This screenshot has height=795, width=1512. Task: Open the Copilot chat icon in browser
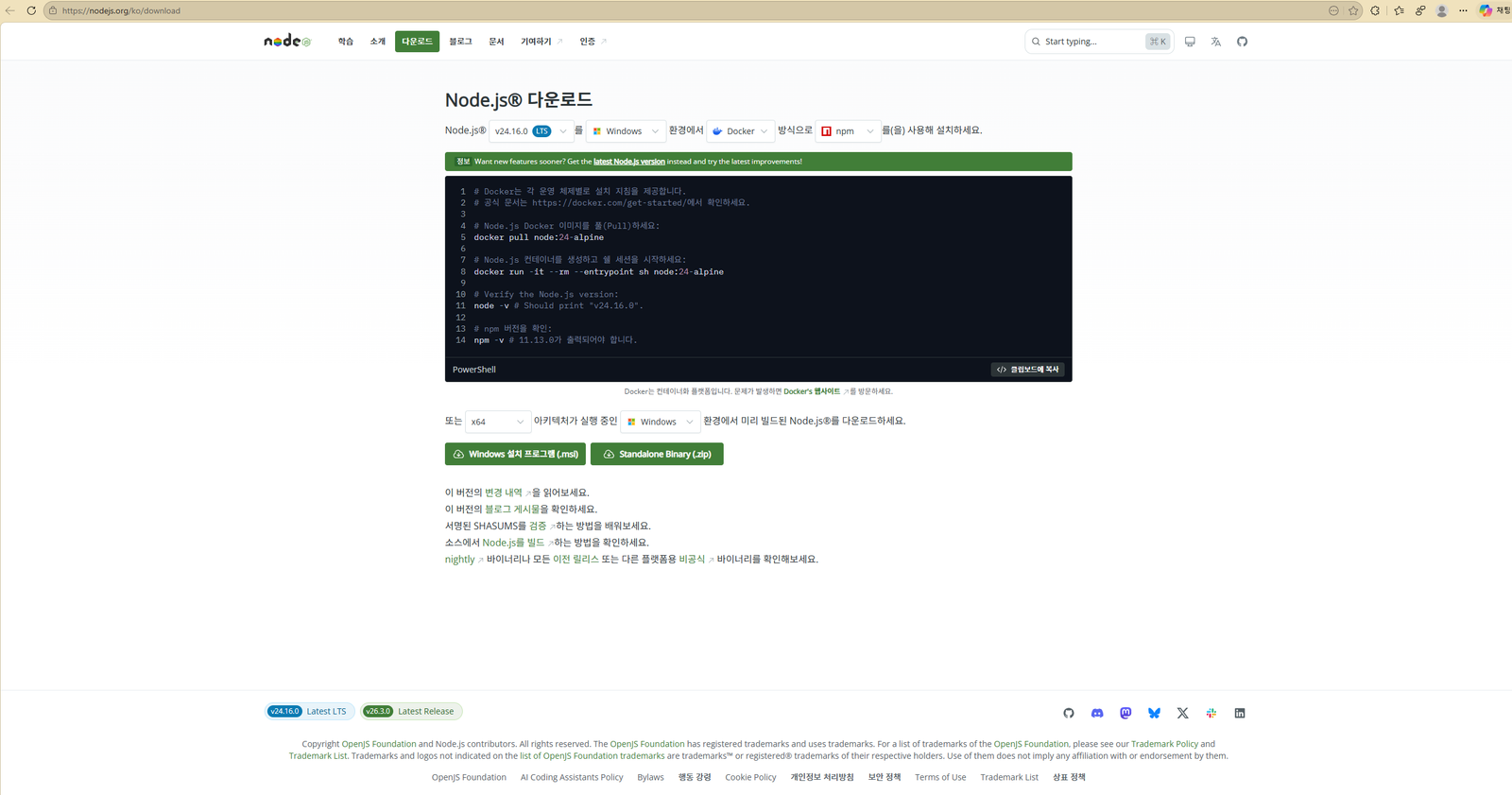click(1486, 10)
